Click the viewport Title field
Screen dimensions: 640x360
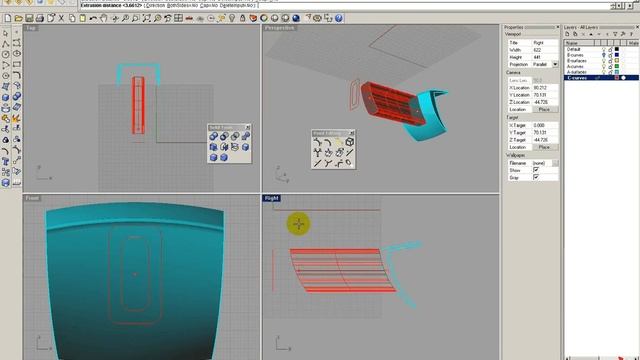(545, 43)
